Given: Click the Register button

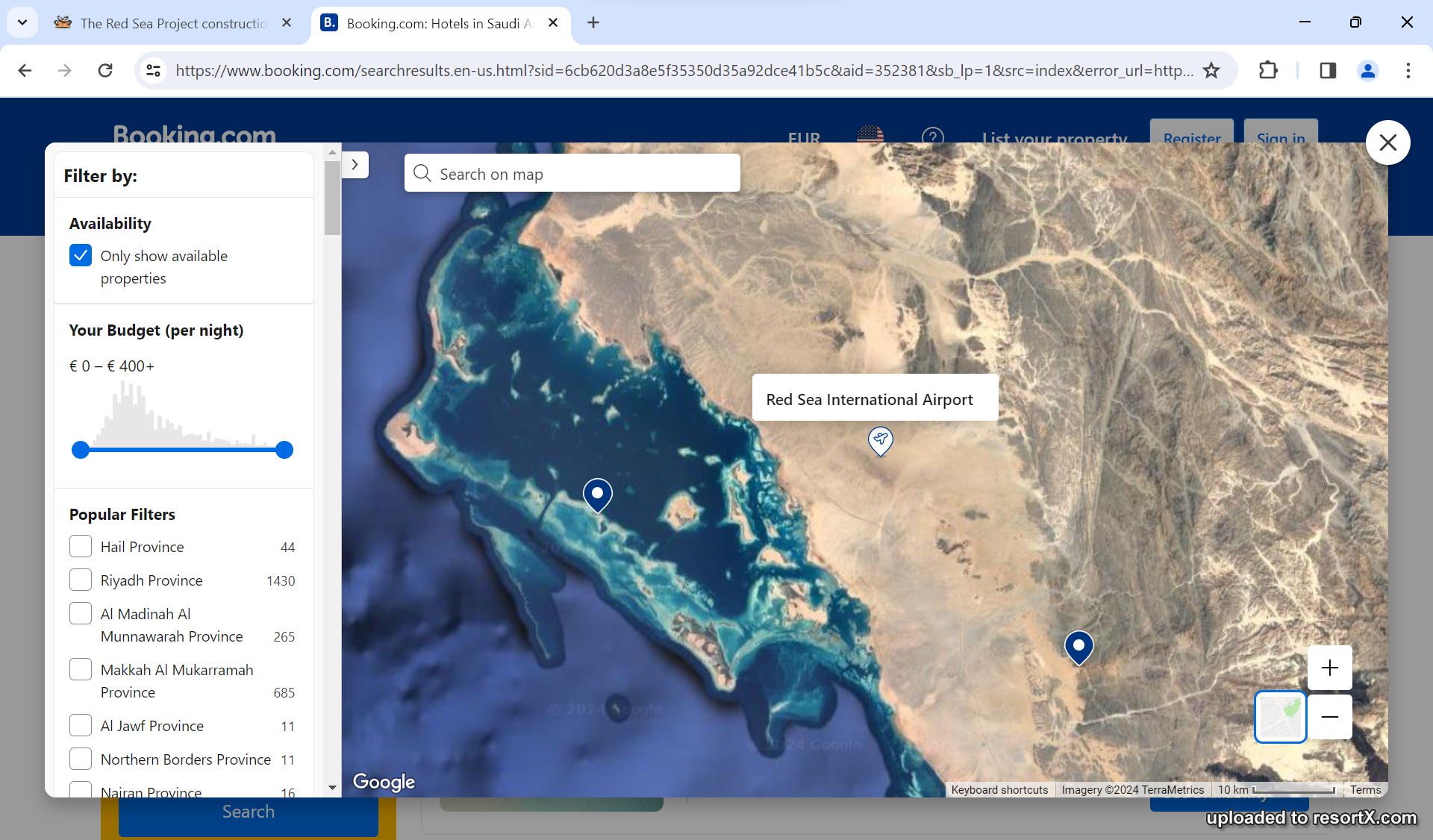Looking at the screenshot, I should pyautogui.click(x=1192, y=131).
